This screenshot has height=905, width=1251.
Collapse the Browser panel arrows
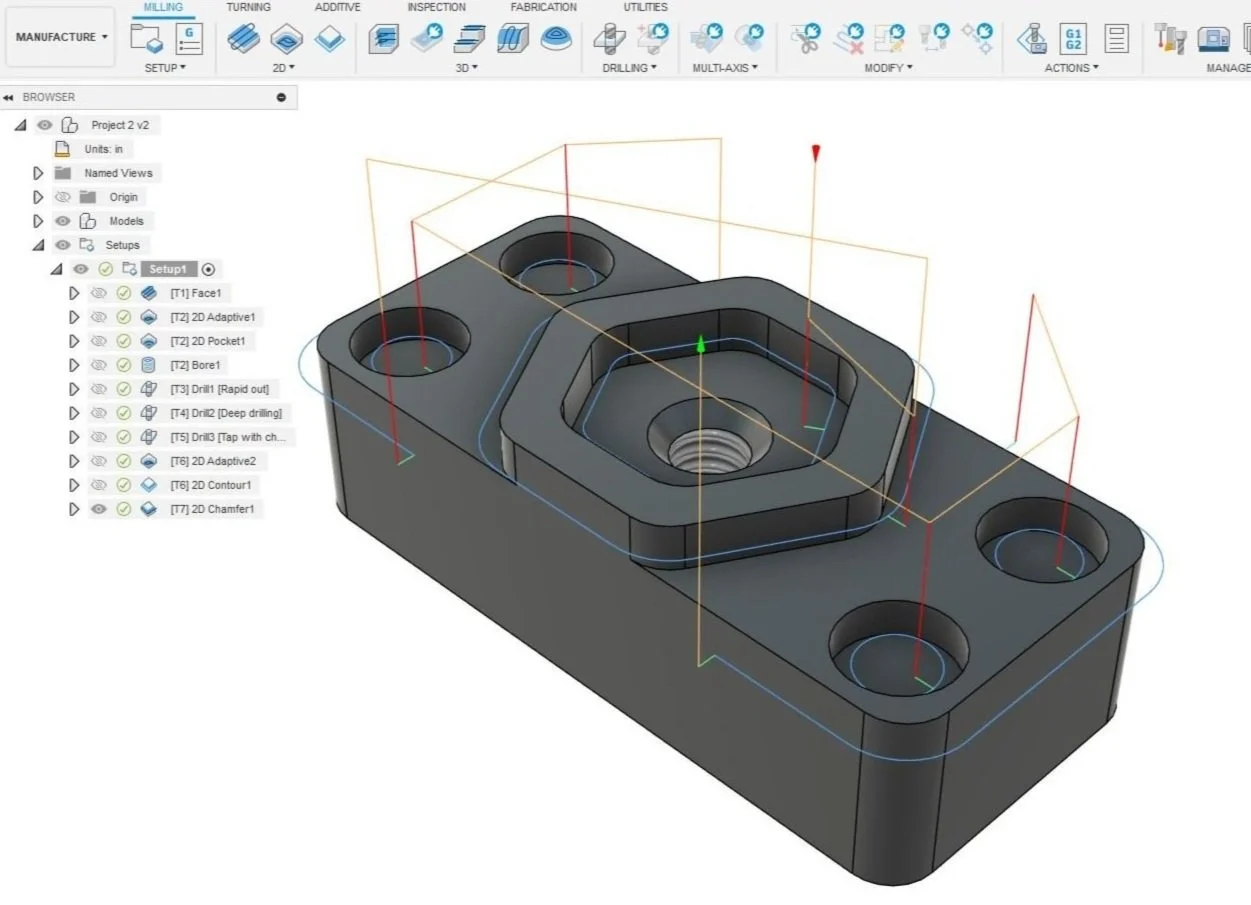tap(9, 97)
